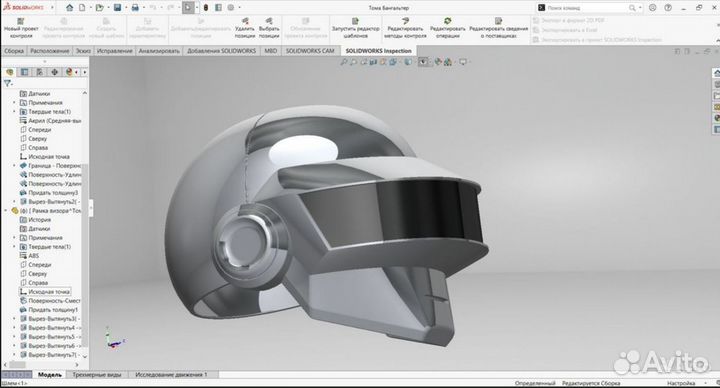Switch to the Сборка ribbon tab
720x388 pixels.
pos(14,51)
